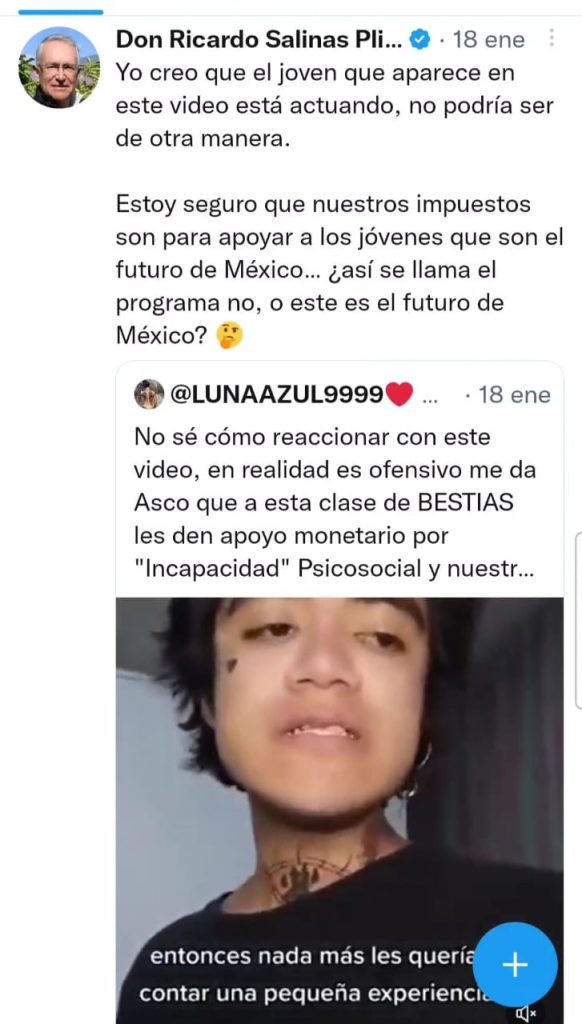The width and height of the screenshot is (582, 1024).
Task: Play the quoted video of the young man
Action: [339, 810]
